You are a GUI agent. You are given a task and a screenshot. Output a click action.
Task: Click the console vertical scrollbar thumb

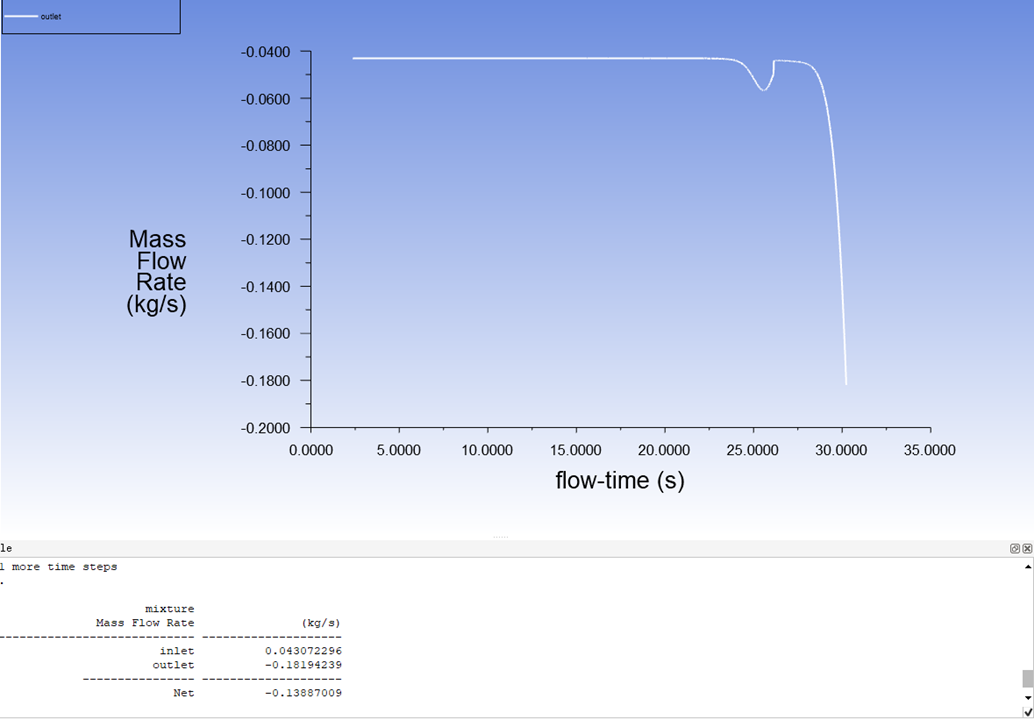1027,678
